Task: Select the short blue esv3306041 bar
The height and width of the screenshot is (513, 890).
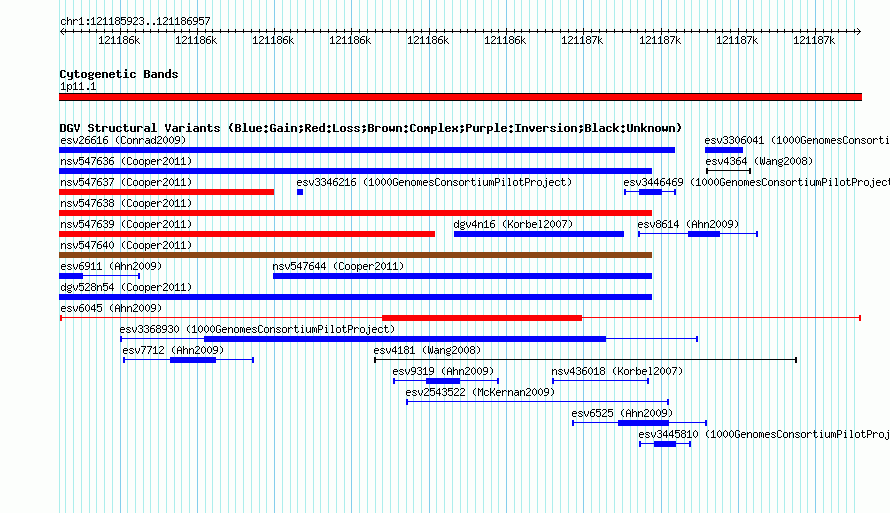Action: 724,150
